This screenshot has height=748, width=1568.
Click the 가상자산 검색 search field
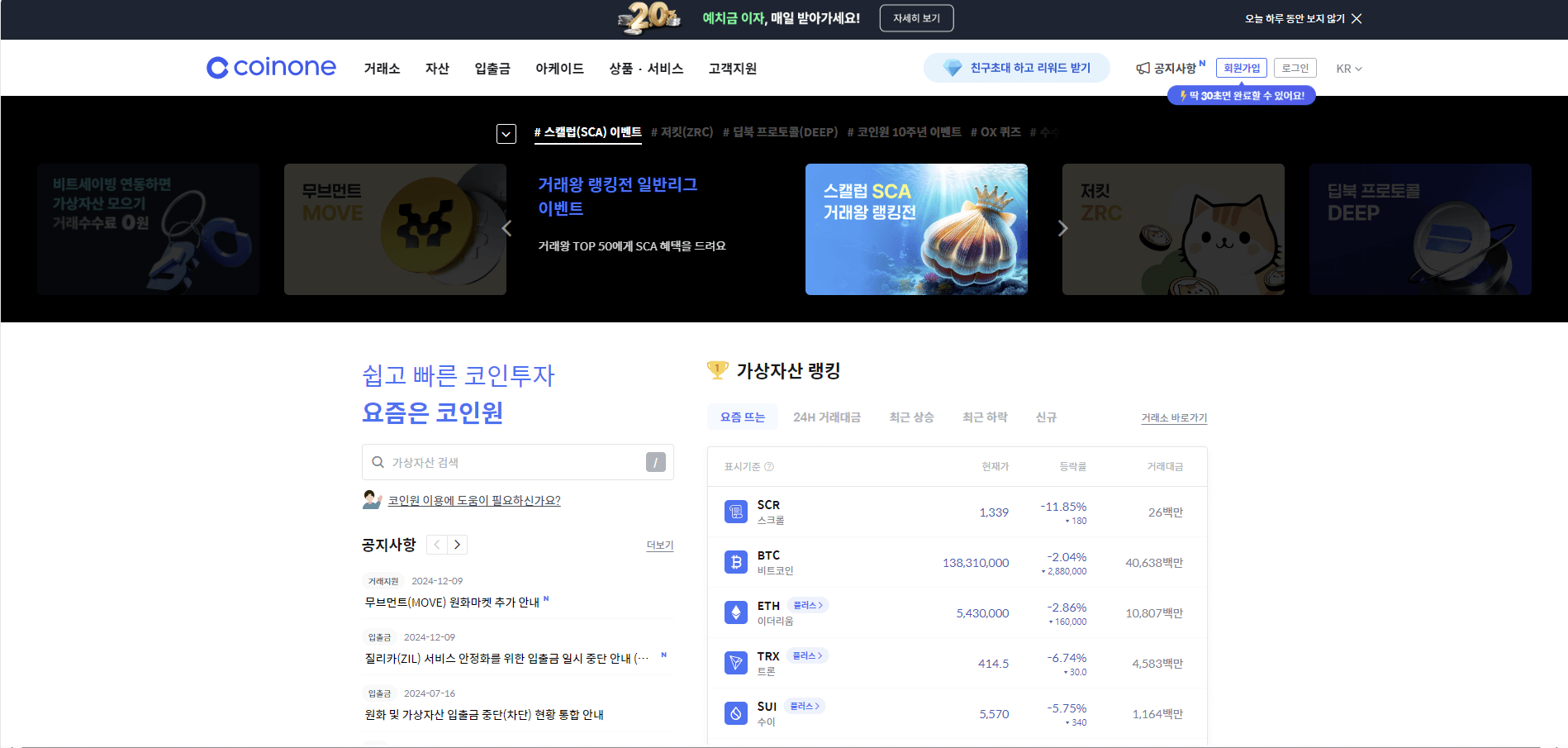point(496,462)
